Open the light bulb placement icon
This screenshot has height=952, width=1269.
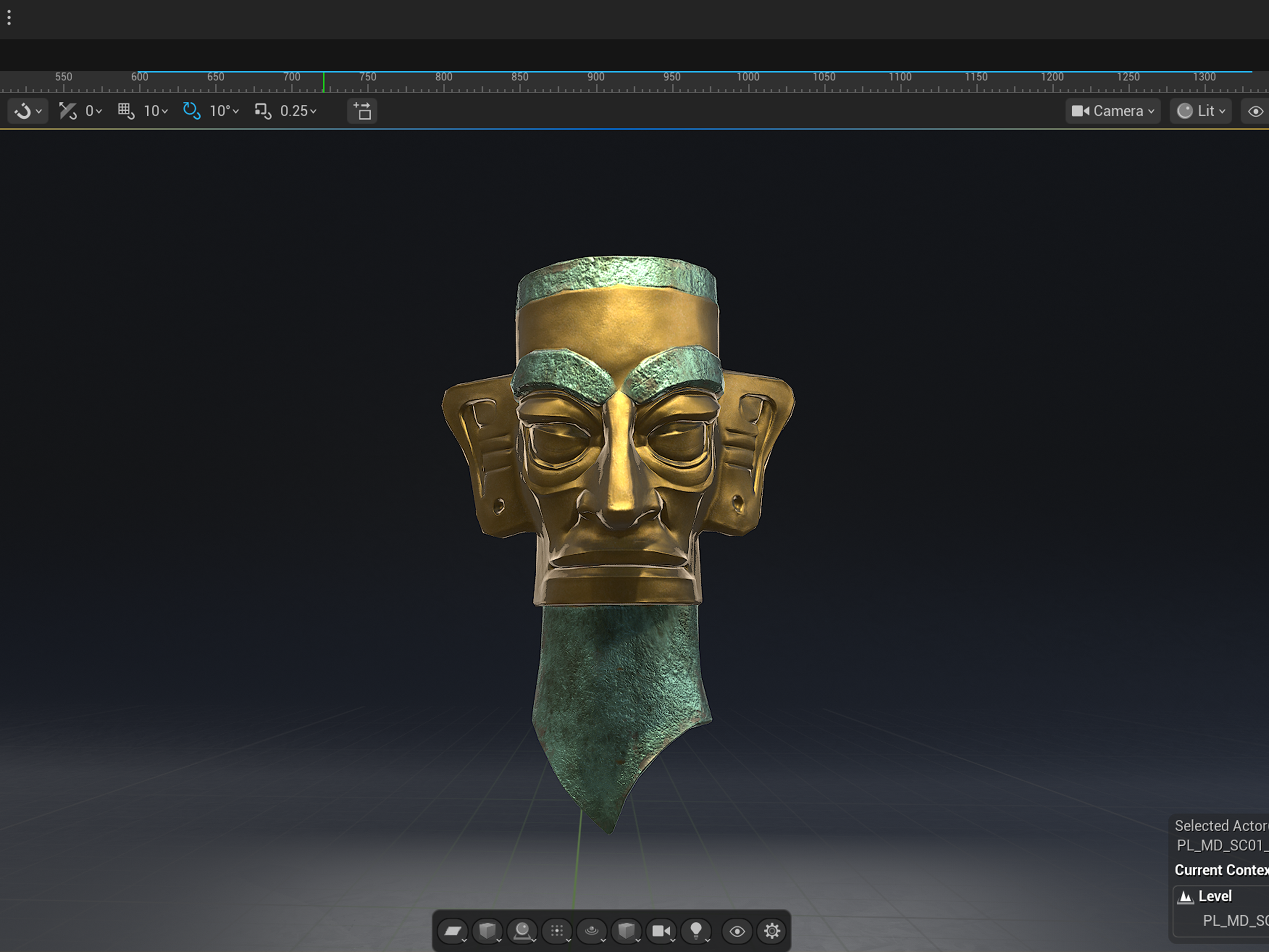coord(697,931)
